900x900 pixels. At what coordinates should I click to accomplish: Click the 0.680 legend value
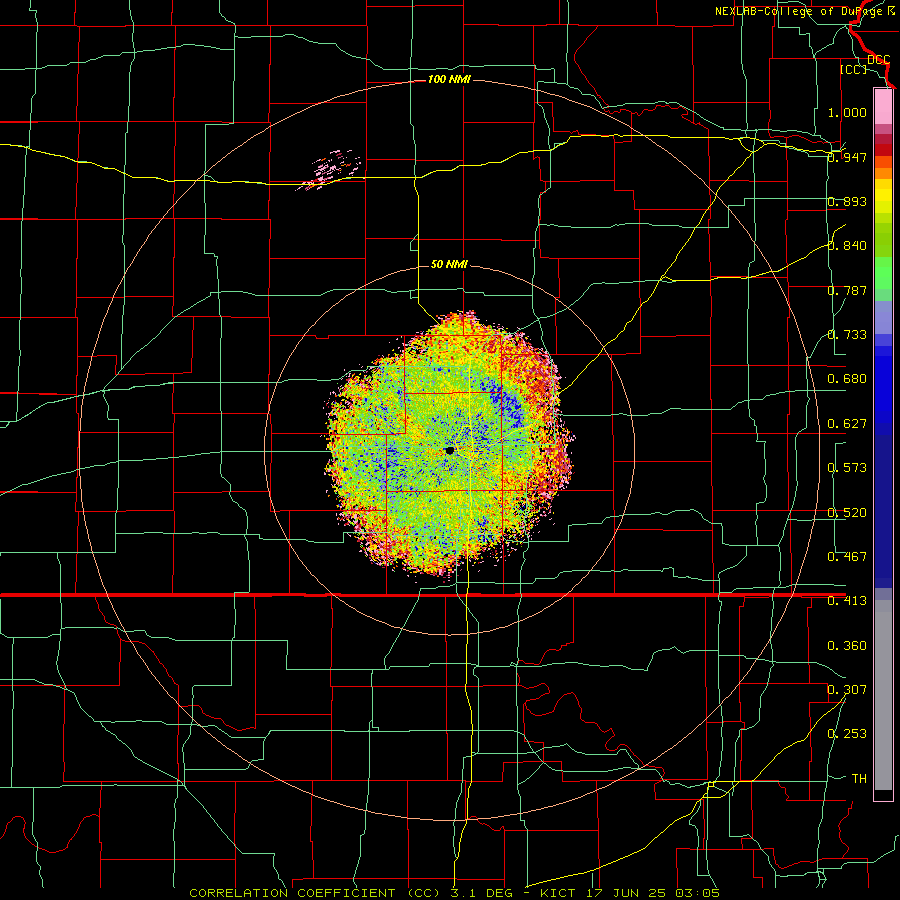click(x=847, y=379)
